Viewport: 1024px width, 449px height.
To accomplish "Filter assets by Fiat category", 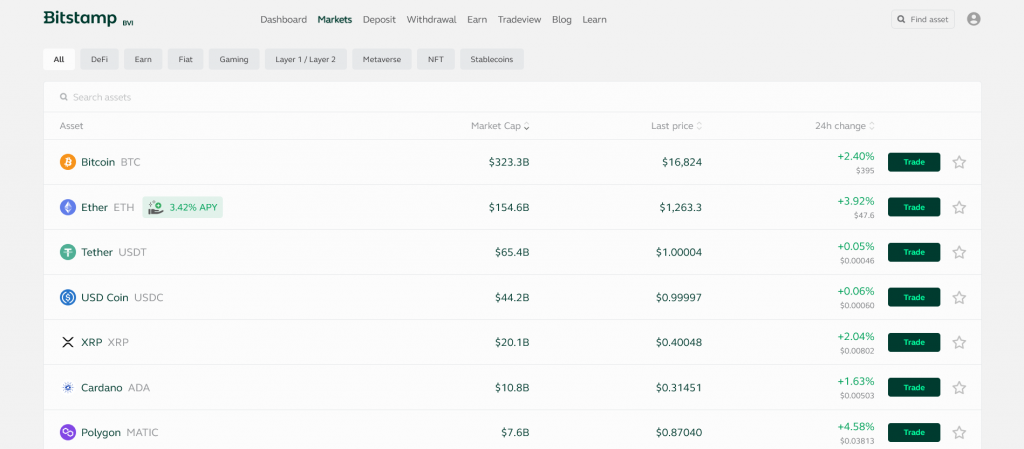I will point(185,59).
